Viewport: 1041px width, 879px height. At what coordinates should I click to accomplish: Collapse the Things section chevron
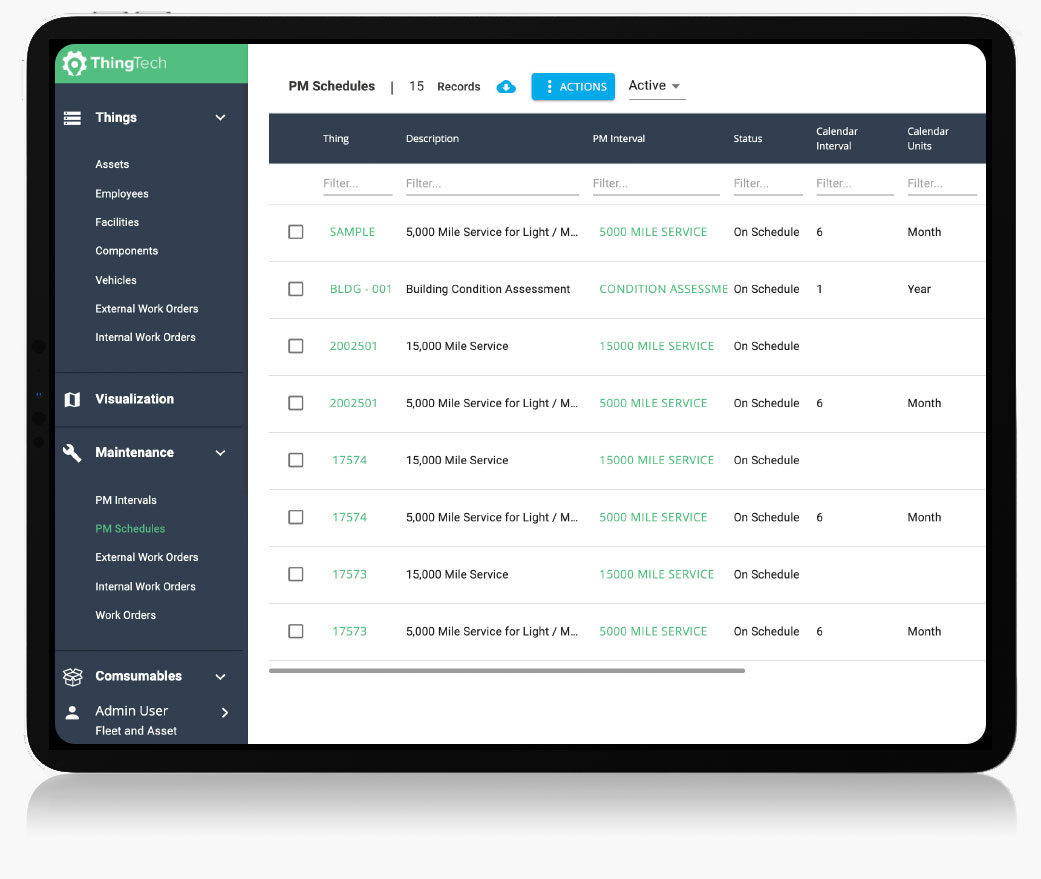click(220, 118)
